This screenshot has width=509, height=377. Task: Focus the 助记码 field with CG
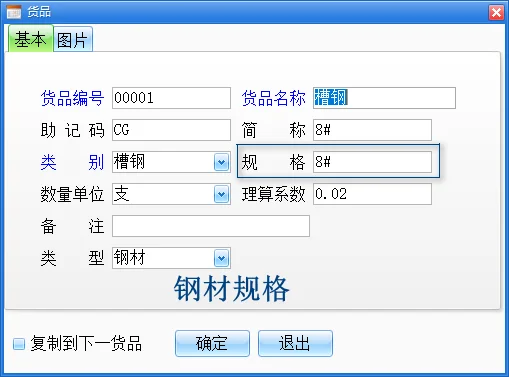pyautogui.click(x=171, y=130)
